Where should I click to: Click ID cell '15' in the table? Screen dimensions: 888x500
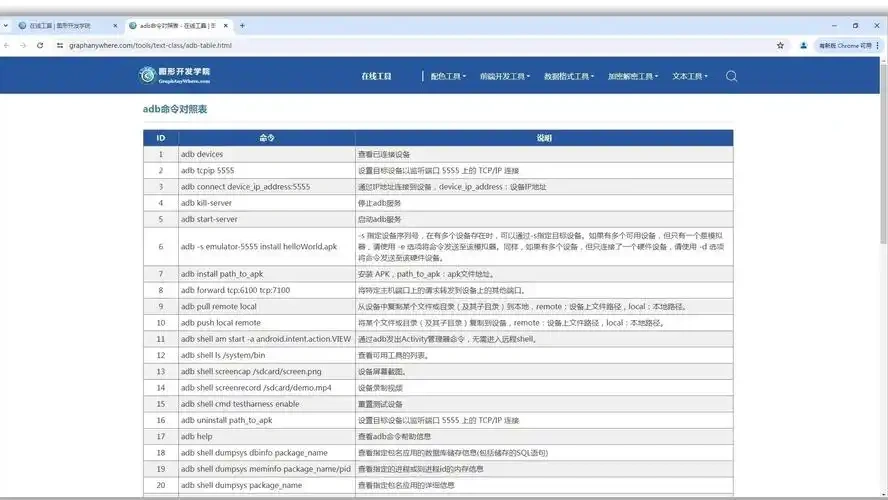pyautogui.click(x=161, y=404)
